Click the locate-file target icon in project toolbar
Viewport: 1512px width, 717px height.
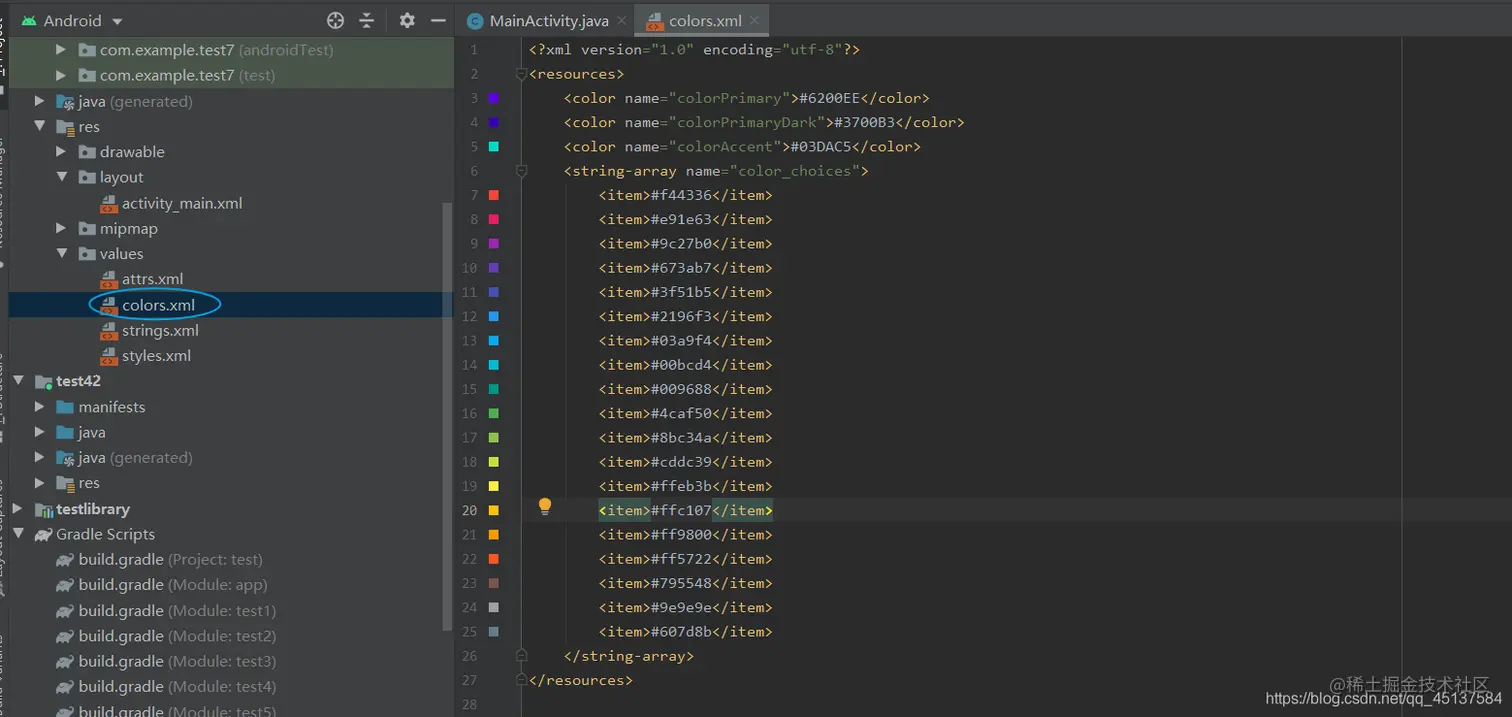tap(336, 20)
